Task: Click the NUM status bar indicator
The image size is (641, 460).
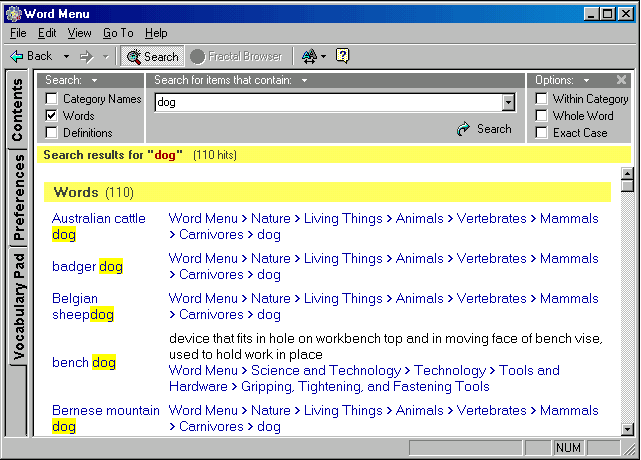Action: coord(568,448)
